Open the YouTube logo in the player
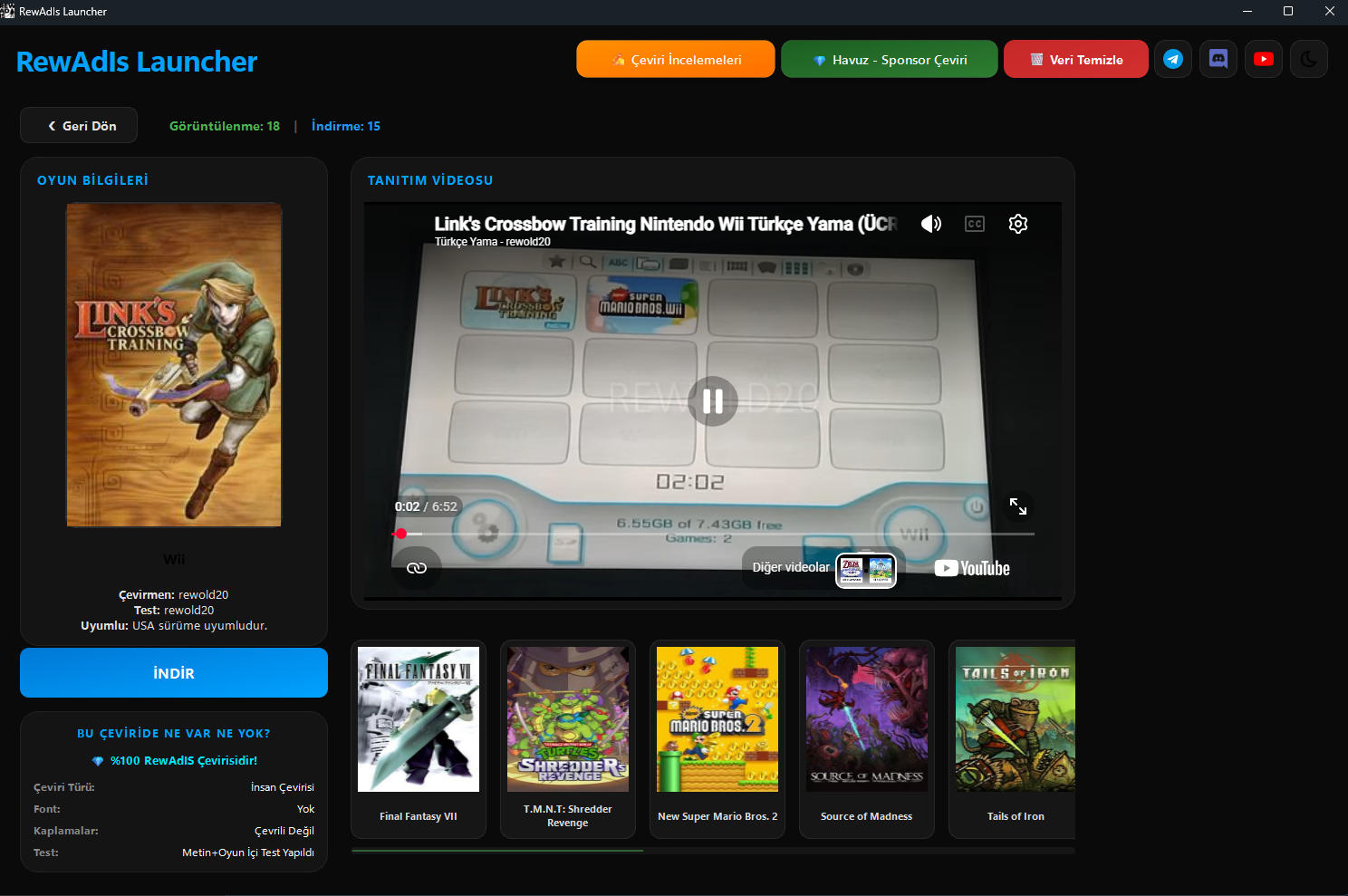This screenshot has height=896, width=1348. click(972, 568)
